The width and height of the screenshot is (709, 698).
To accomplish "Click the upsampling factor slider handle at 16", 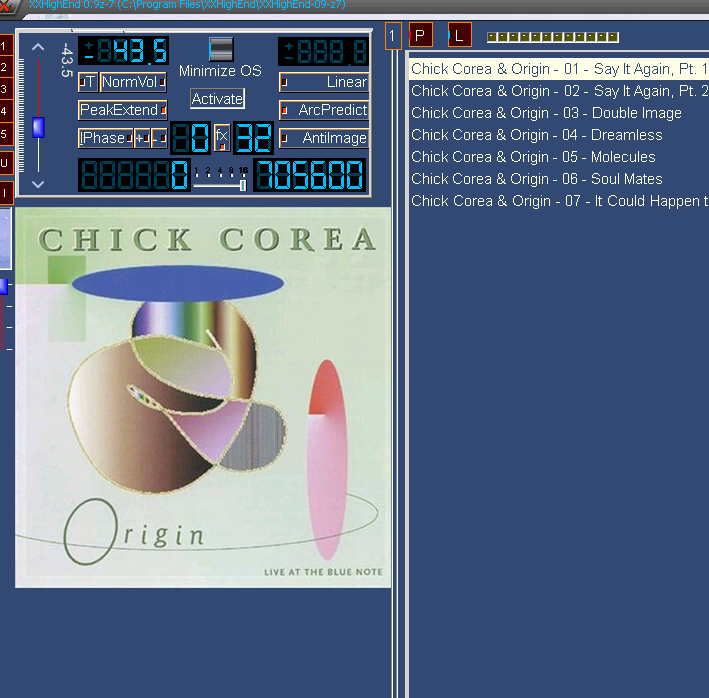I will [243, 185].
